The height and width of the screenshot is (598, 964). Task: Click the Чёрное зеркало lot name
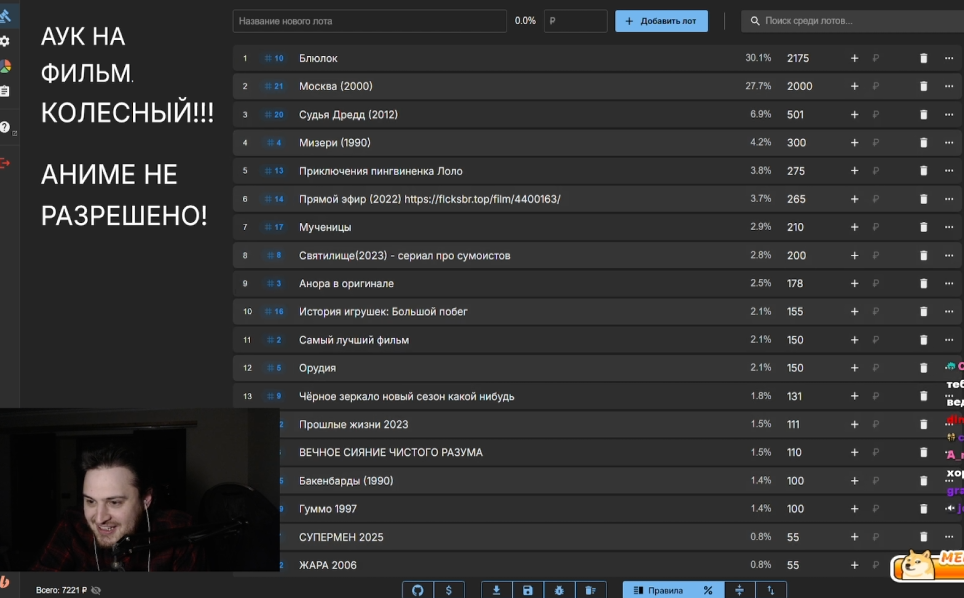pyautogui.click(x=406, y=396)
